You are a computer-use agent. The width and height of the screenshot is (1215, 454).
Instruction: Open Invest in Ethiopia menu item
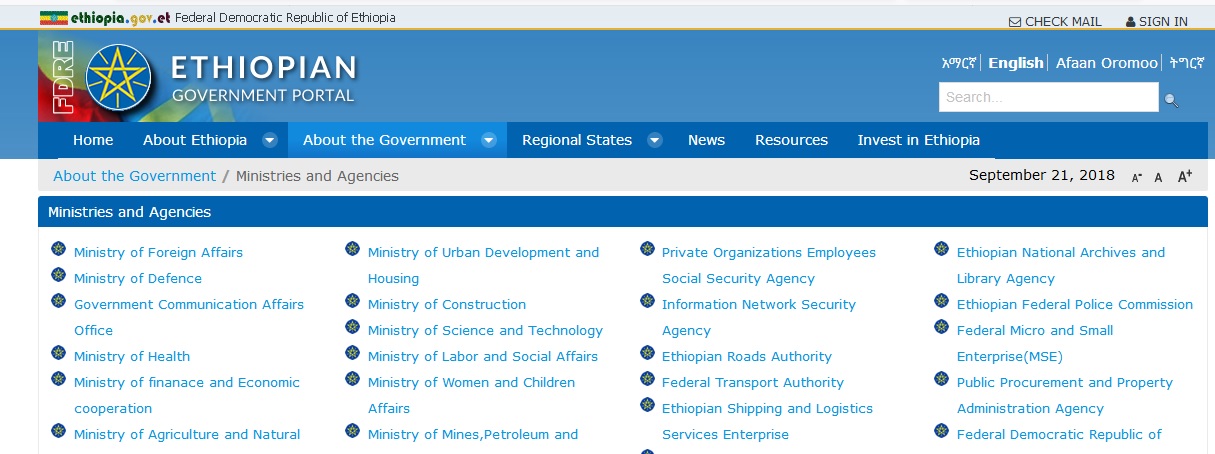(x=918, y=140)
